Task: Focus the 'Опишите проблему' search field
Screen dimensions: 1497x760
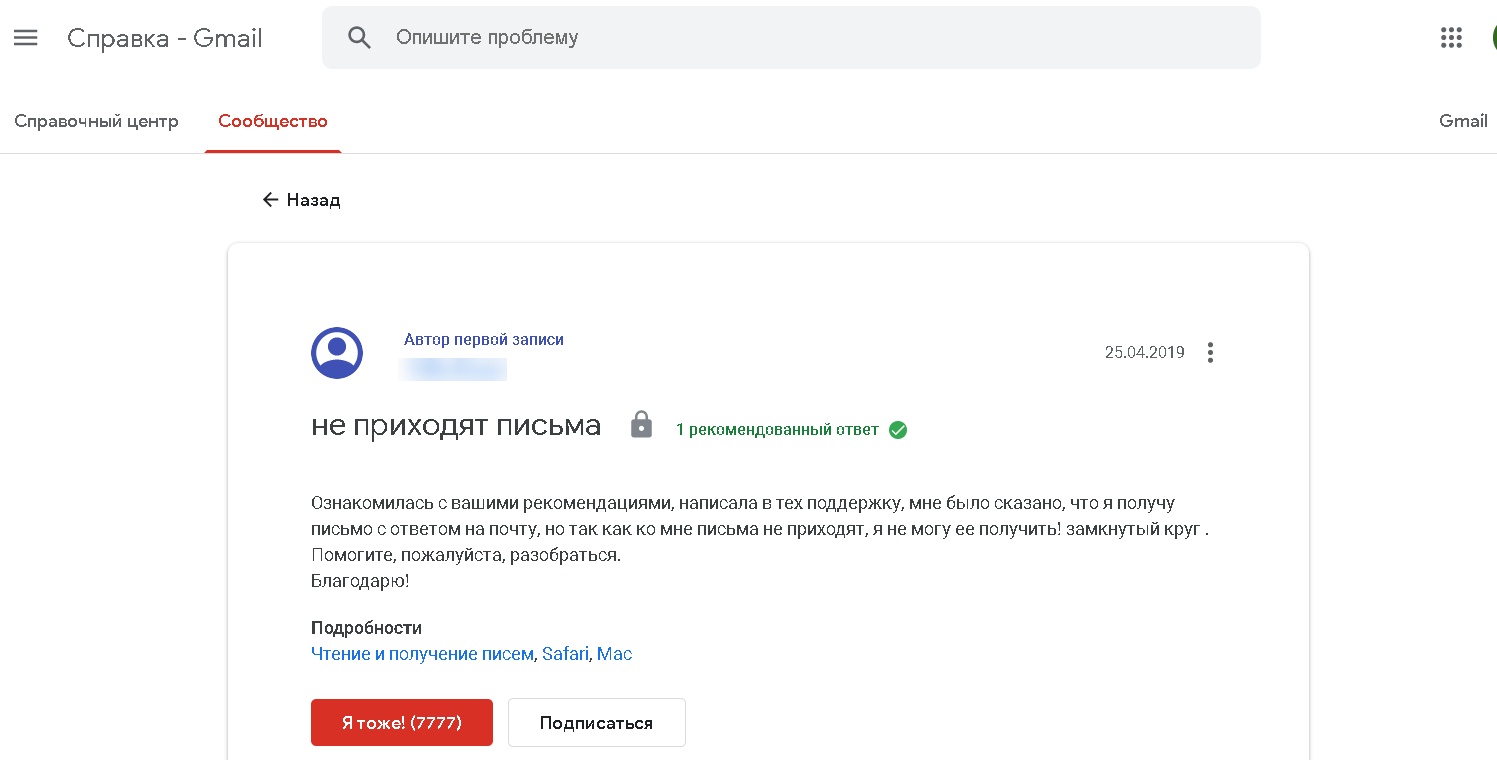Action: 791,38
